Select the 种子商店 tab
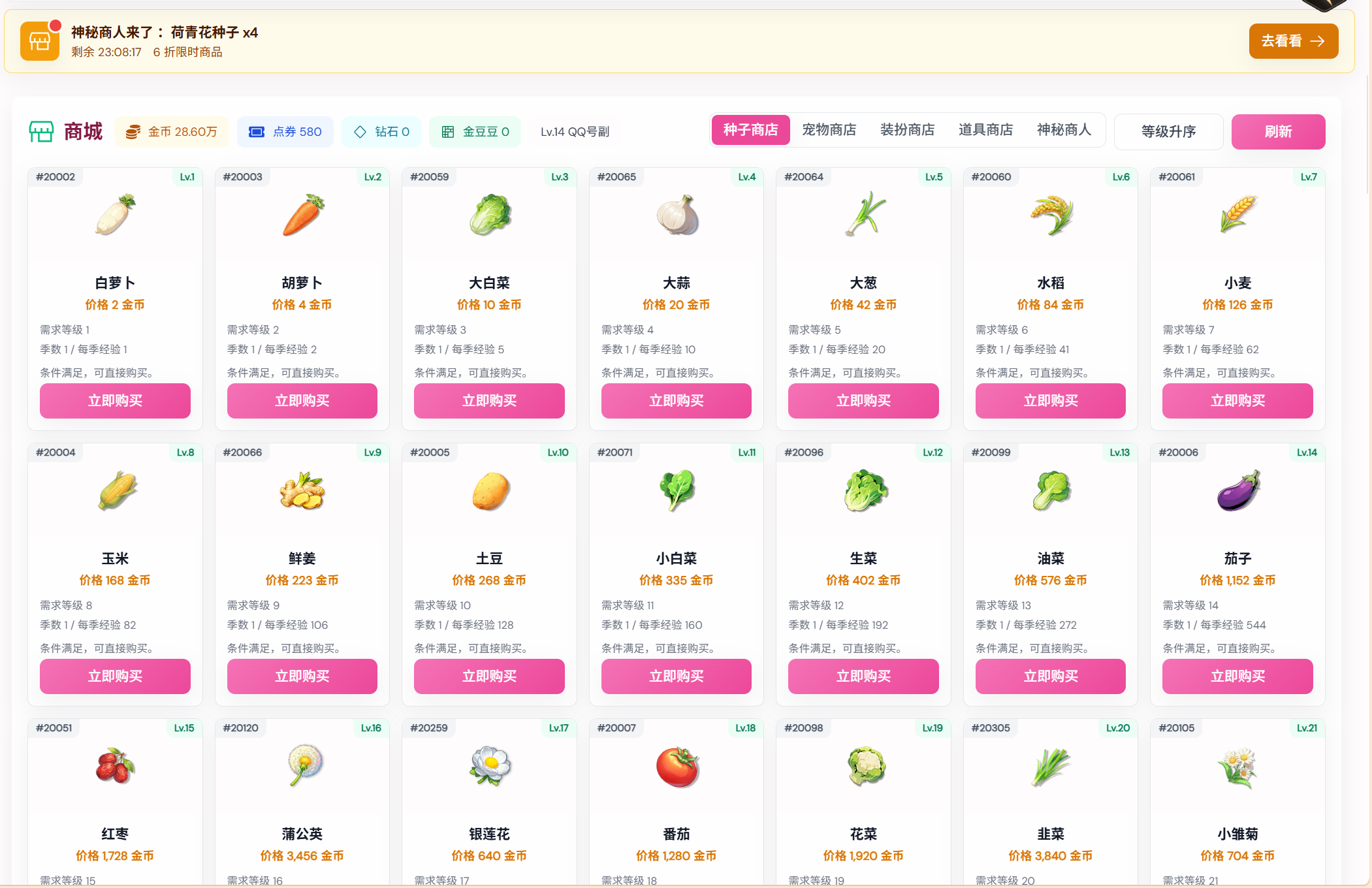 750,130
